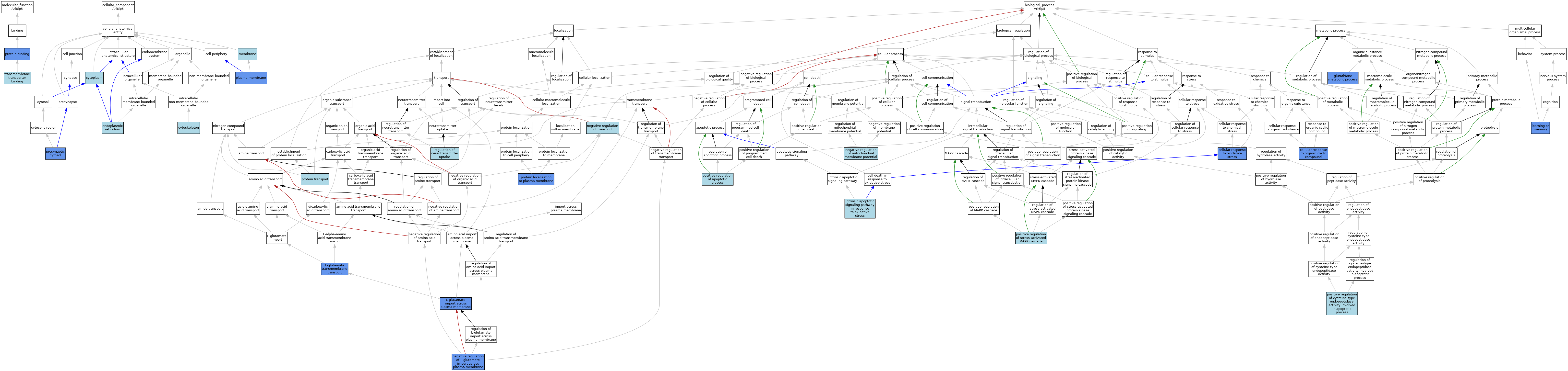The width and height of the screenshot is (1568, 371).
Task: Select the 'amide transport' node
Action: coord(210,209)
